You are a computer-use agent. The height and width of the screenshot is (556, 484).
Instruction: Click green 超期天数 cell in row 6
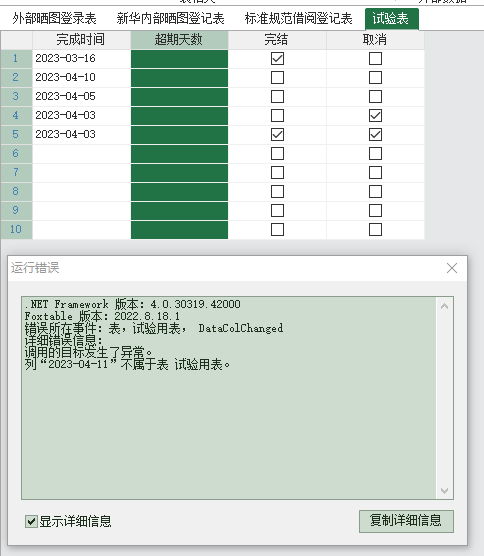[179, 154]
